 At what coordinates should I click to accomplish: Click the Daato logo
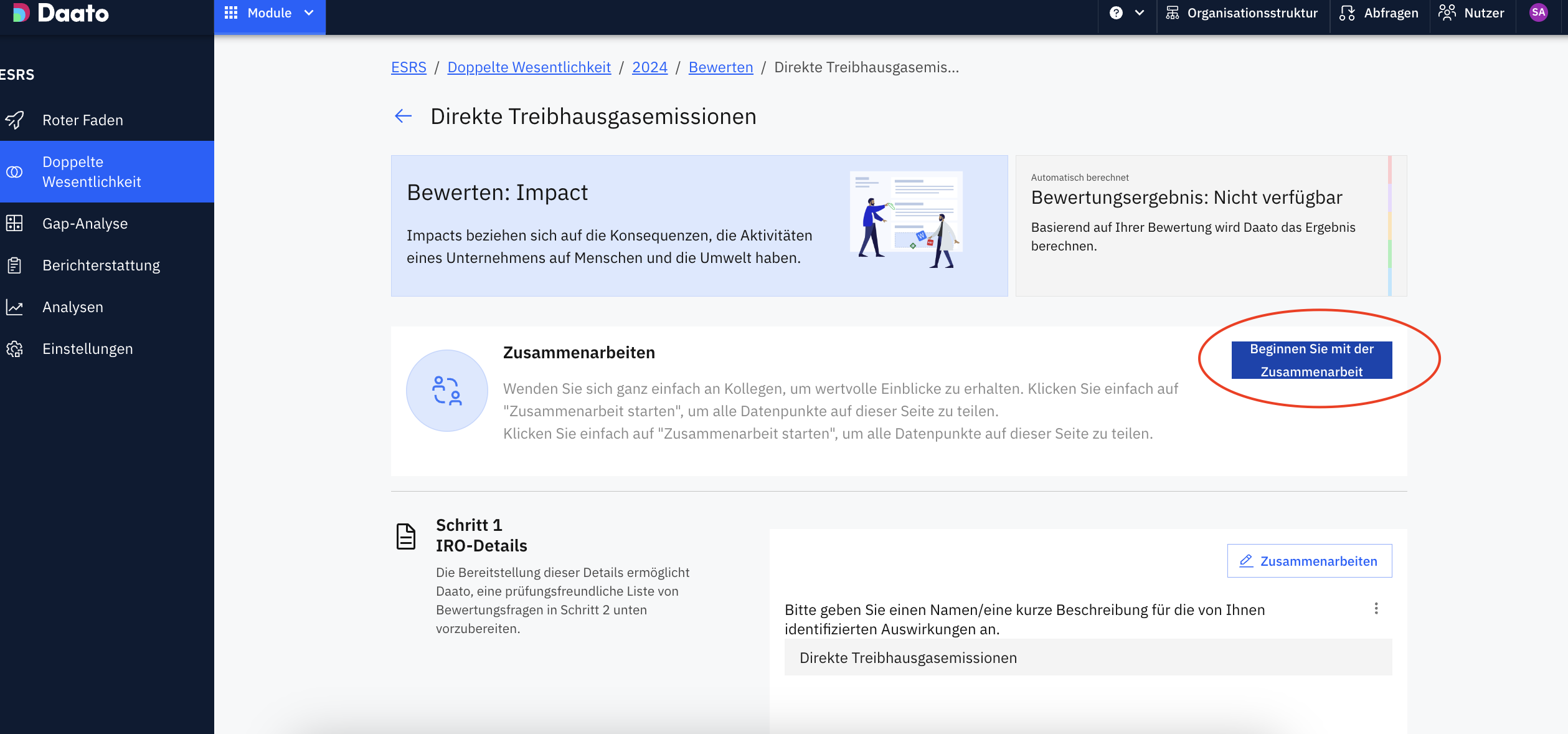click(61, 13)
